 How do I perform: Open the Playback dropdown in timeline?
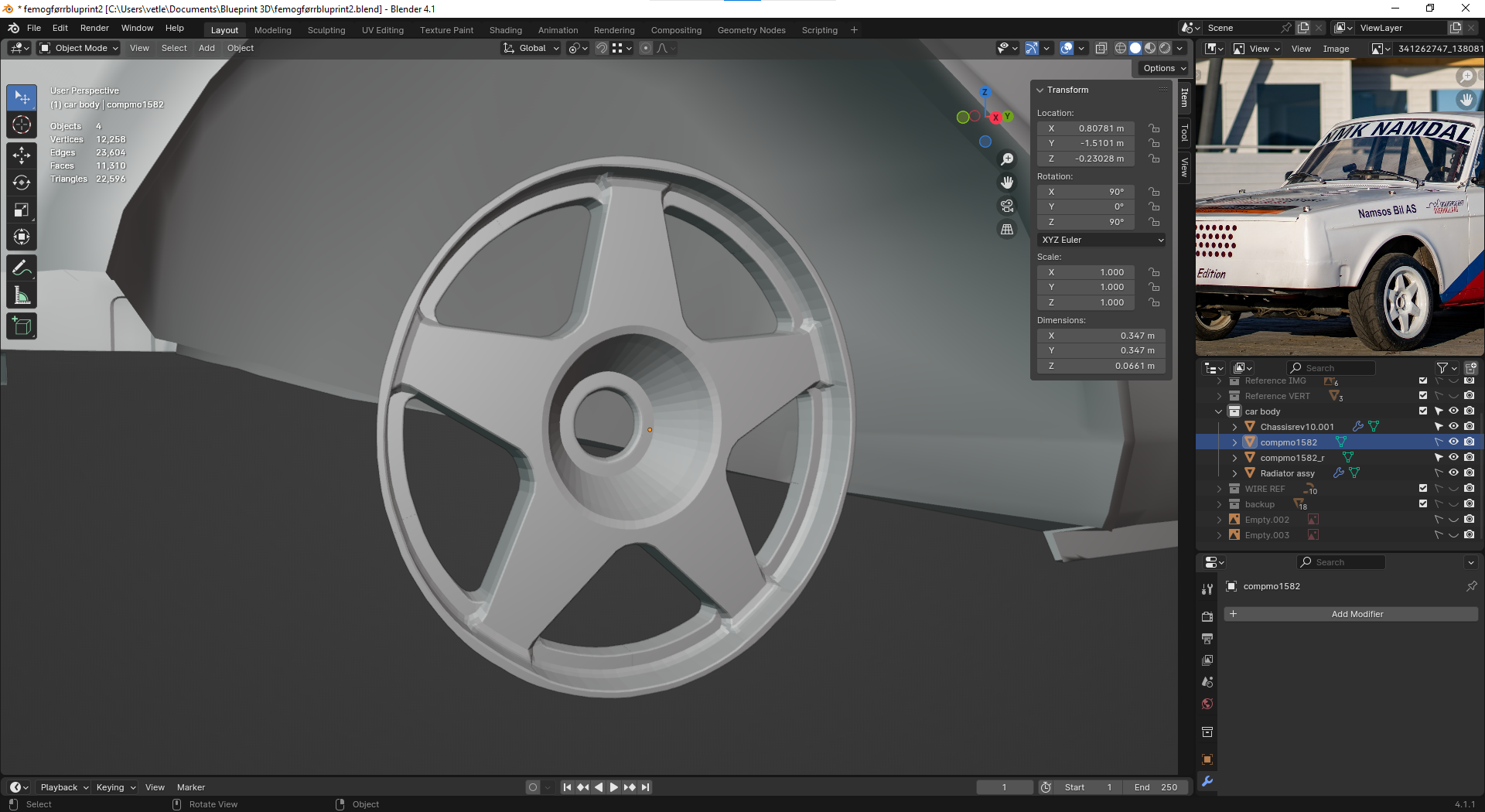tap(64, 787)
